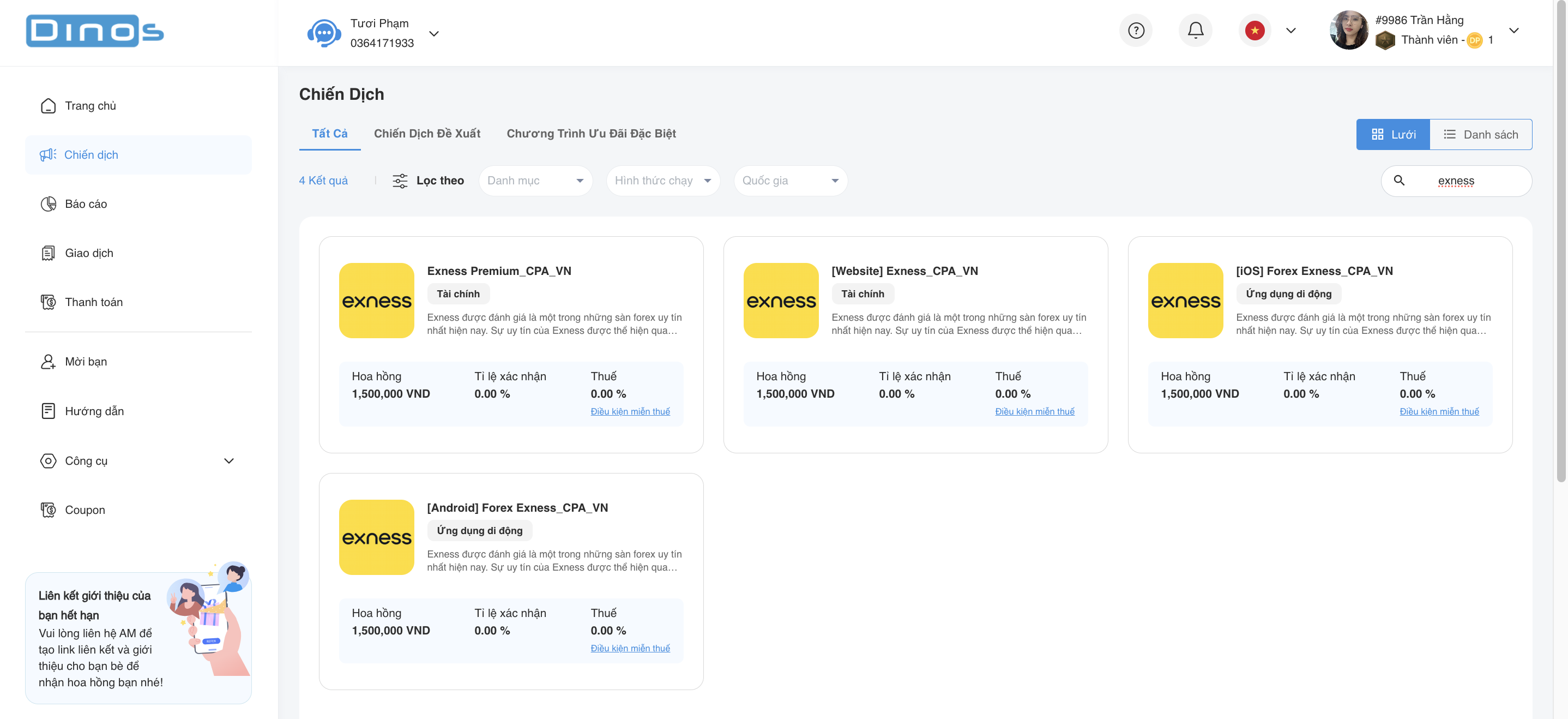Open Chương Trình Ưu Đãi Đặc Biệt tab

(x=591, y=133)
